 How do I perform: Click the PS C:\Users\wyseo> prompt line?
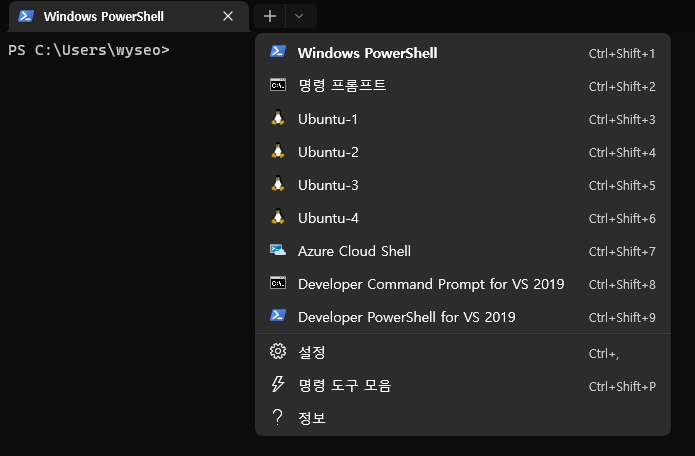coord(89,50)
